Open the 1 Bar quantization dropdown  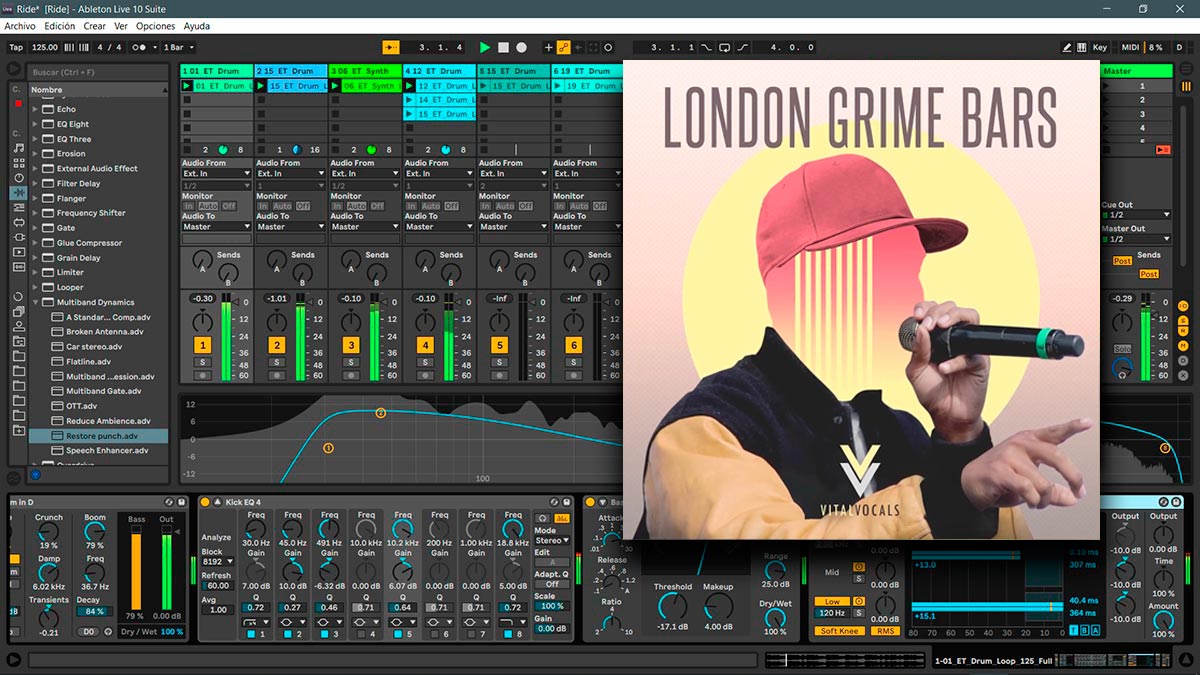(178, 47)
